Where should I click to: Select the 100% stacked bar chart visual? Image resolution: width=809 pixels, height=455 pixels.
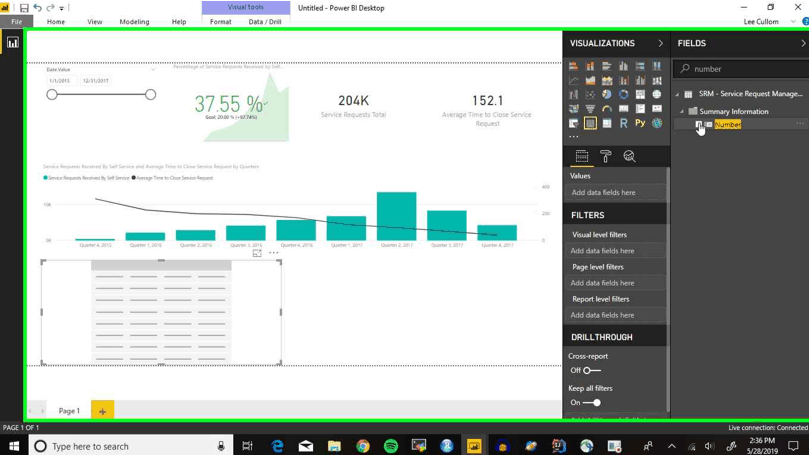pos(640,66)
